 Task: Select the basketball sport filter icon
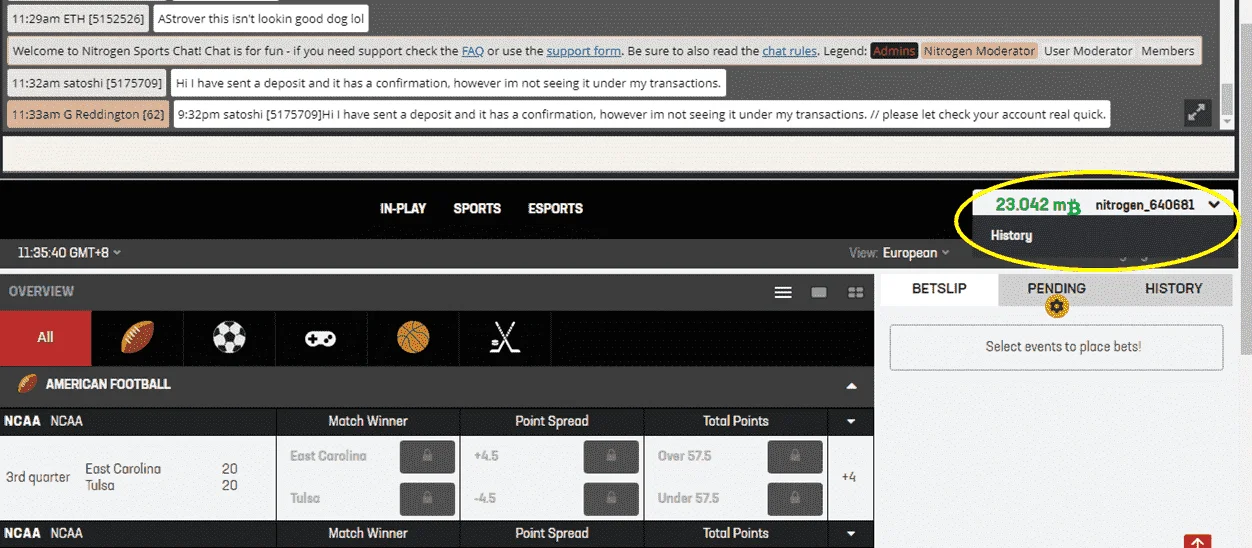click(413, 338)
